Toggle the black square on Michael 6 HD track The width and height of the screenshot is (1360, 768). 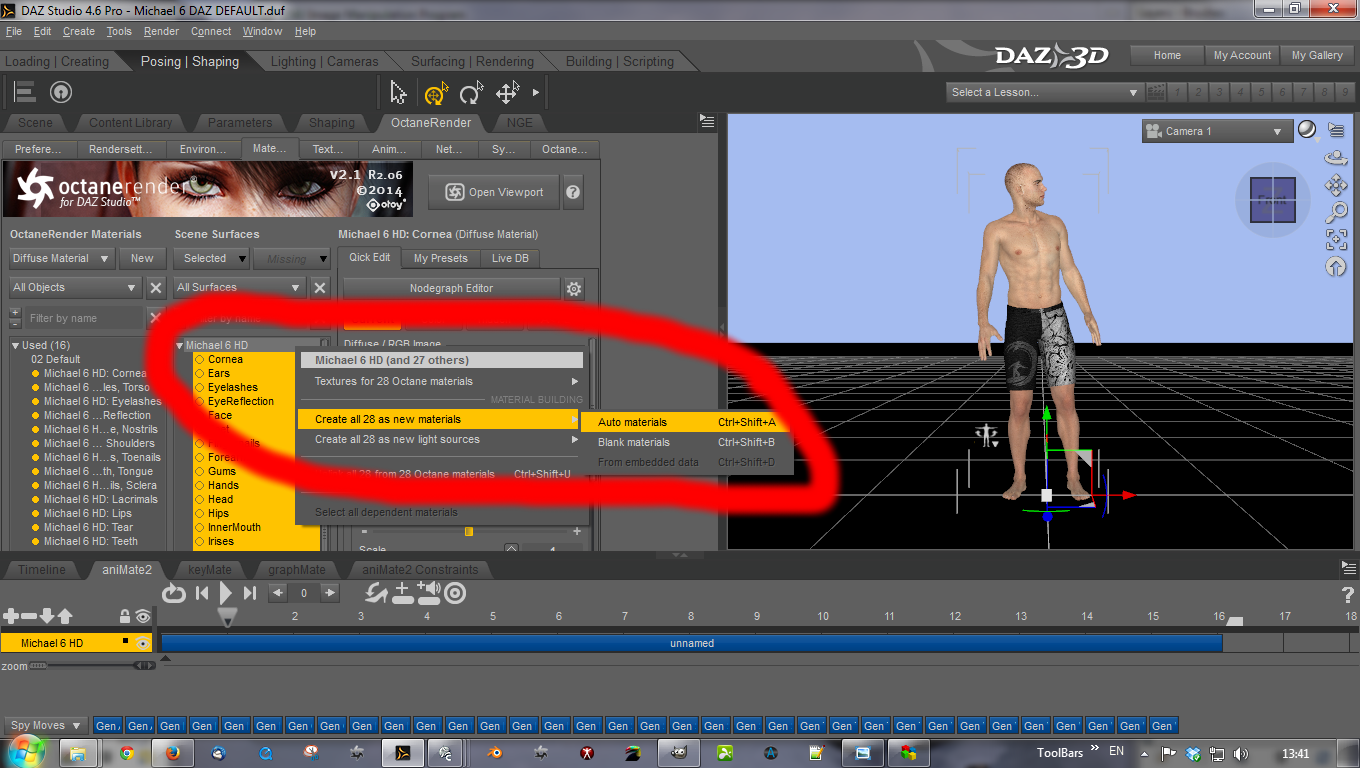point(125,640)
